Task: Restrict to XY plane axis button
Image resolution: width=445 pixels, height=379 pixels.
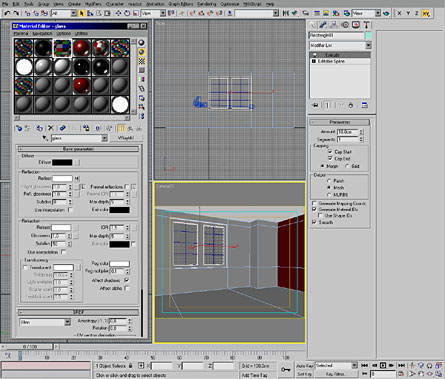Action: pos(426,13)
